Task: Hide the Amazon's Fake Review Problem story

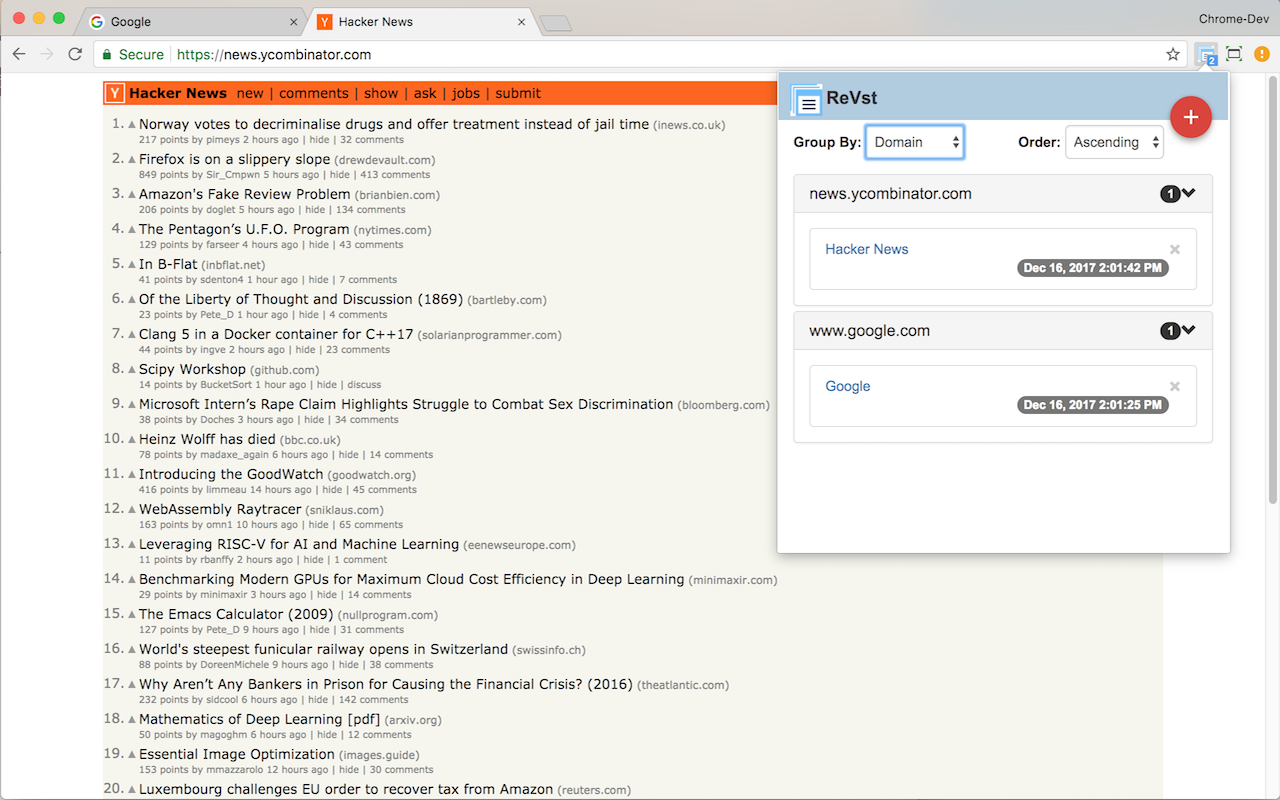Action: click(315, 210)
